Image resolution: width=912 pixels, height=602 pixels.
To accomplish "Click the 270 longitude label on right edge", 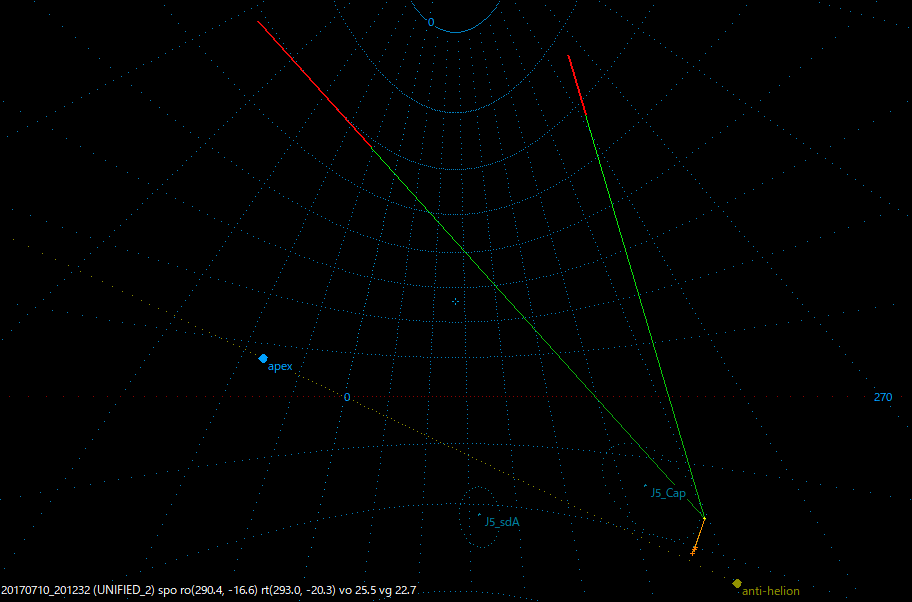I will point(881,398).
